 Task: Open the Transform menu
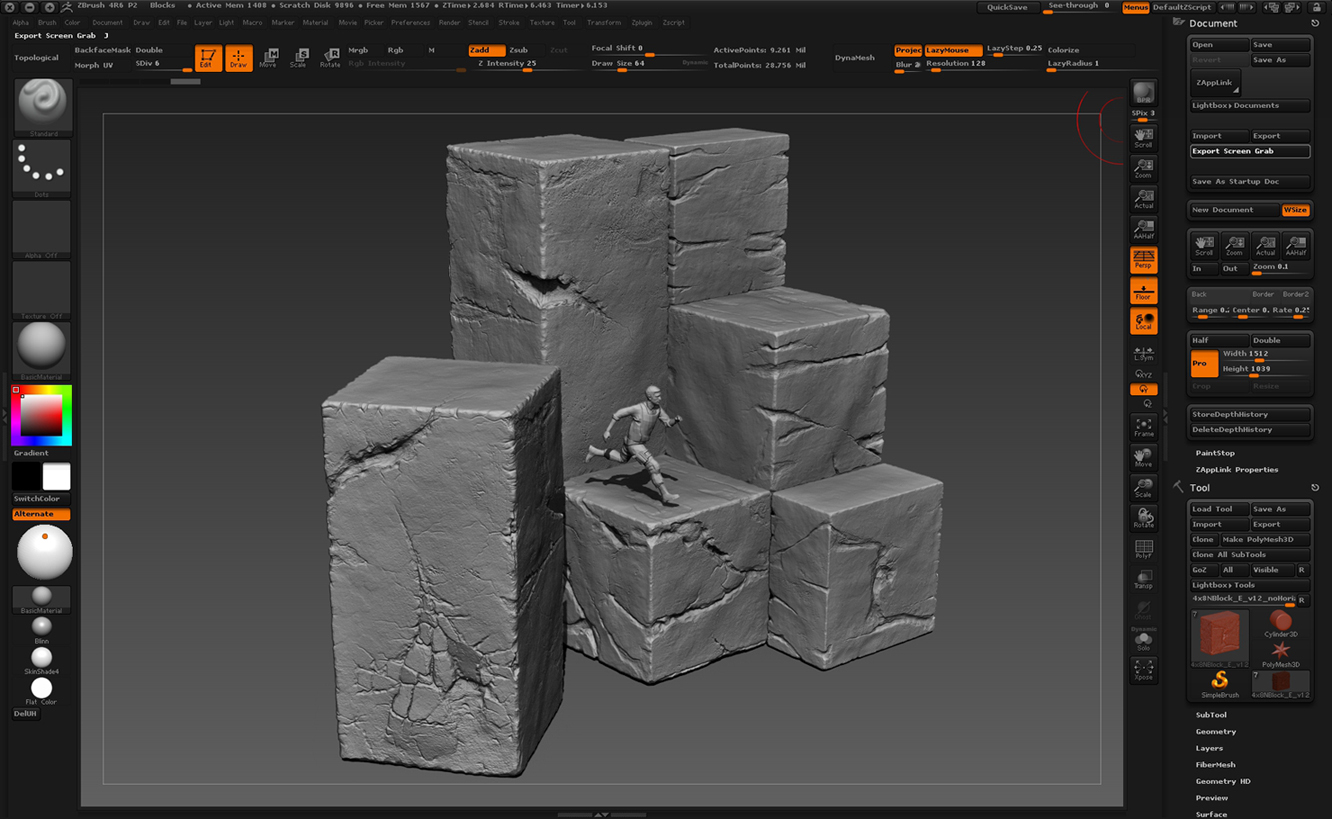[604, 22]
